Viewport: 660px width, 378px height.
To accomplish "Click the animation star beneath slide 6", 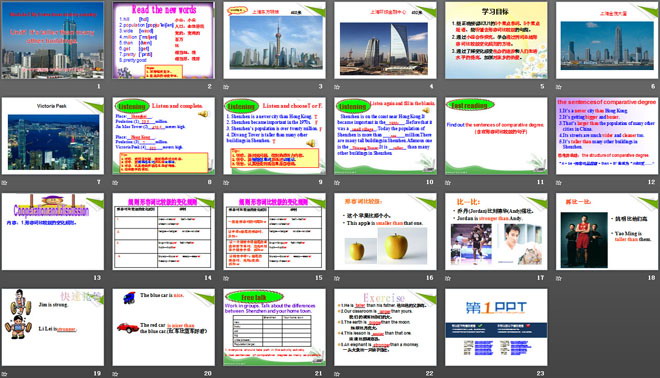I will 559,87.
